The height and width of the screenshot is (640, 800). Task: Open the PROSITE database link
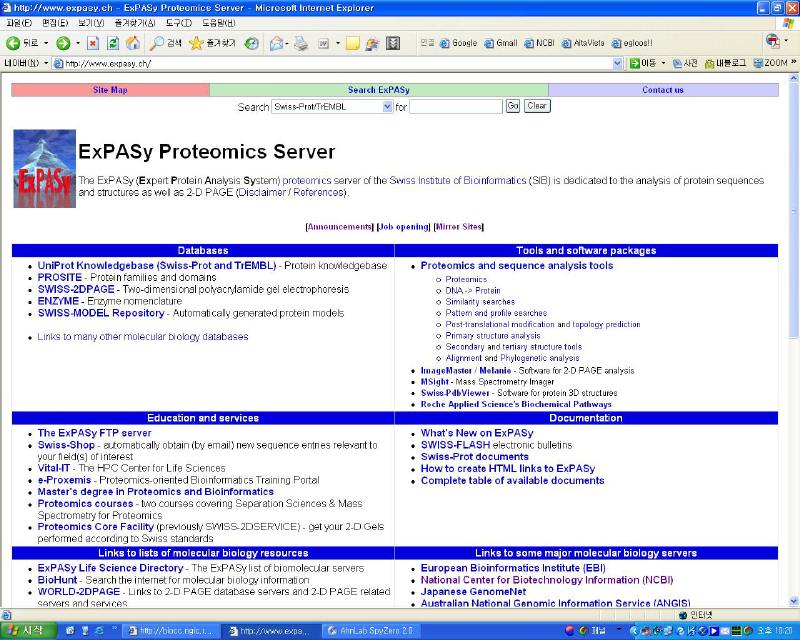pos(60,277)
